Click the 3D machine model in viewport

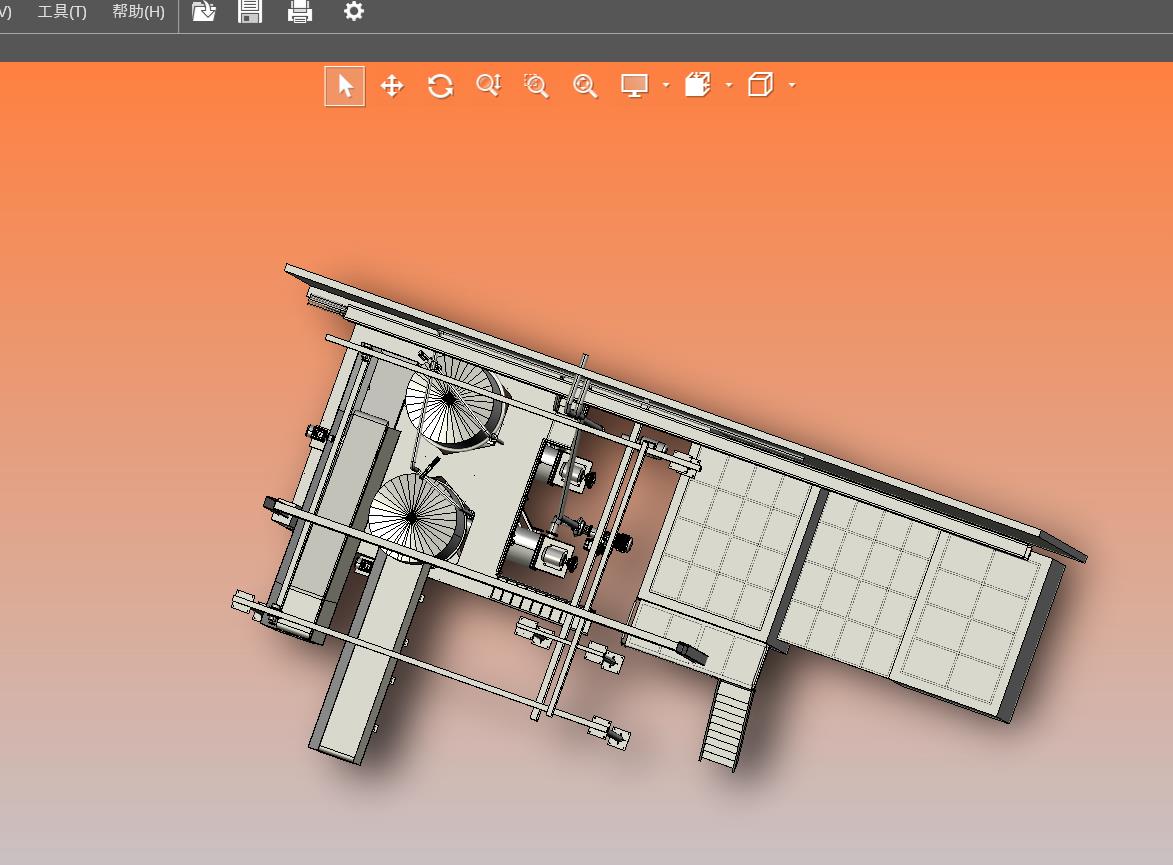658,516
